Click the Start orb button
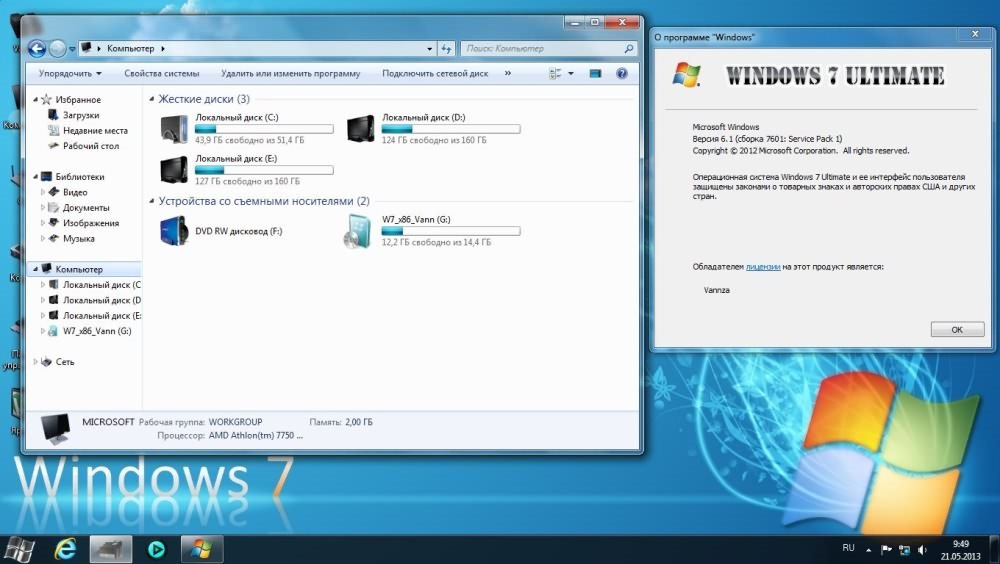 coord(20,548)
